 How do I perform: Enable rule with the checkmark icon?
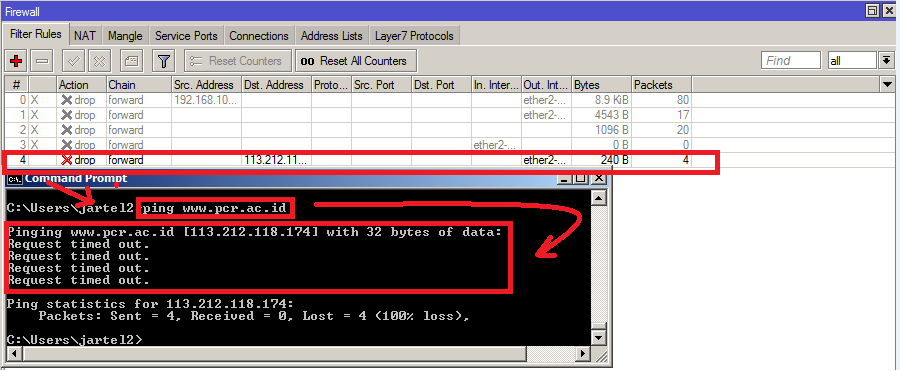(73, 61)
